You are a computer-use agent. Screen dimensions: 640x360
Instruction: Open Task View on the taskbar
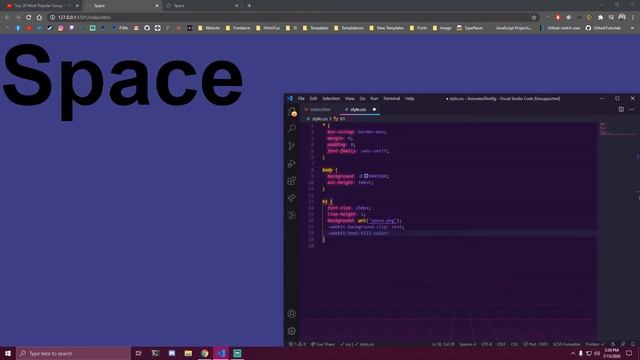pyautogui.click(x=139, y=353)
